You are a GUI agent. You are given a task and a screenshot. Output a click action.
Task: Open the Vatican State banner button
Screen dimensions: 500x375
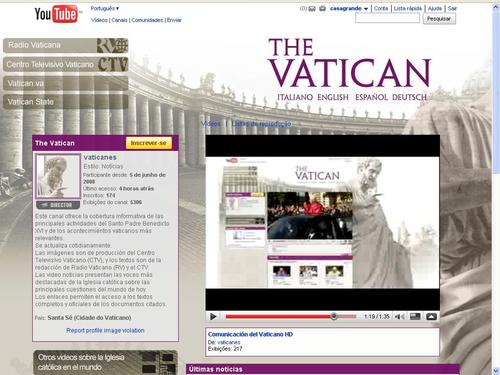pos(66,102)
